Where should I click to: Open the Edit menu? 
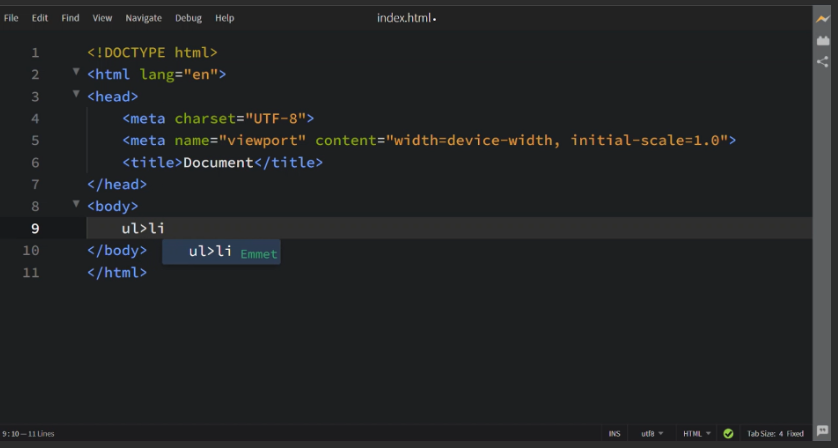pos(40,18)
